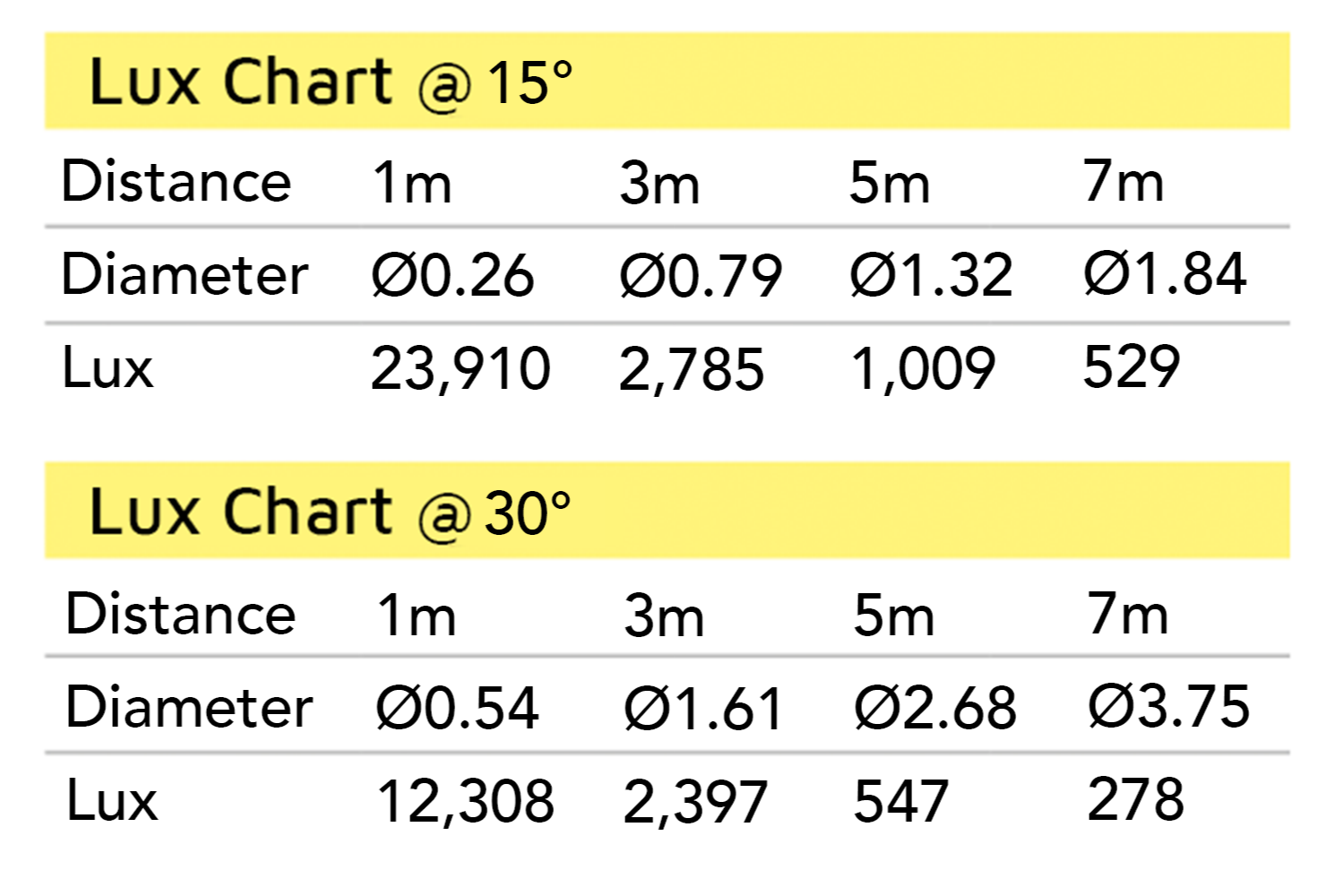This screenshot has height=896, width=1344.
Task: Click the 7m distance in the 15° chart
Action: [1124, 181]
